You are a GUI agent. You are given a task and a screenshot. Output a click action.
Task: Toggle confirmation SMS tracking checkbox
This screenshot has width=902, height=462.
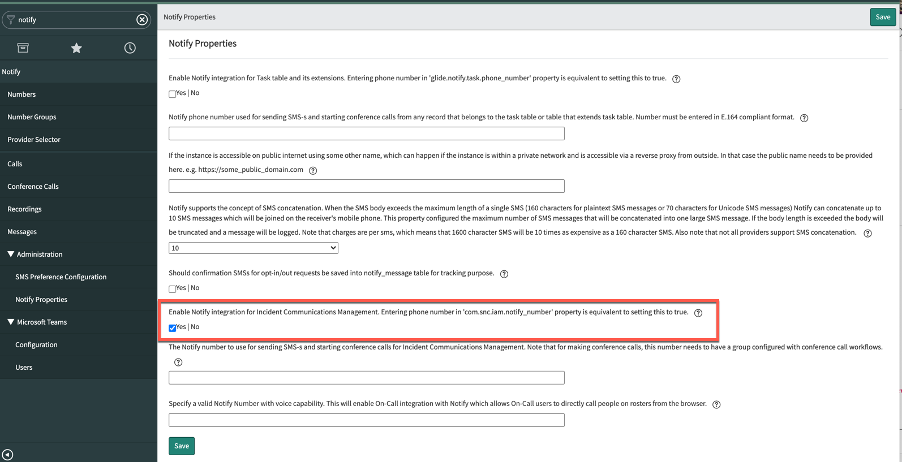pyautogui.click(x=173, y=289)
